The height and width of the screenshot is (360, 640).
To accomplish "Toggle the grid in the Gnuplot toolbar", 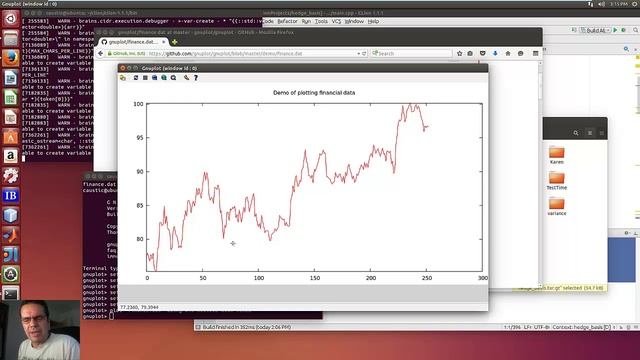I will (x=145, y=78).
